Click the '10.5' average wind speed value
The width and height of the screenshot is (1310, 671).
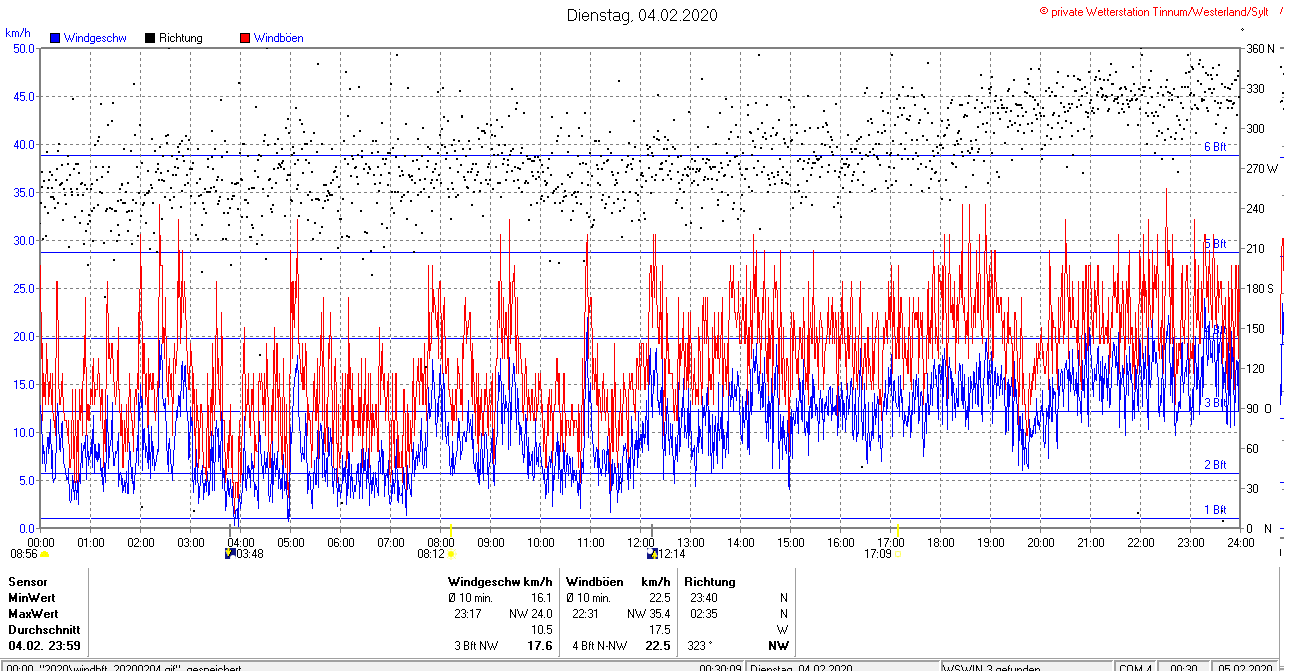[541, 630]
